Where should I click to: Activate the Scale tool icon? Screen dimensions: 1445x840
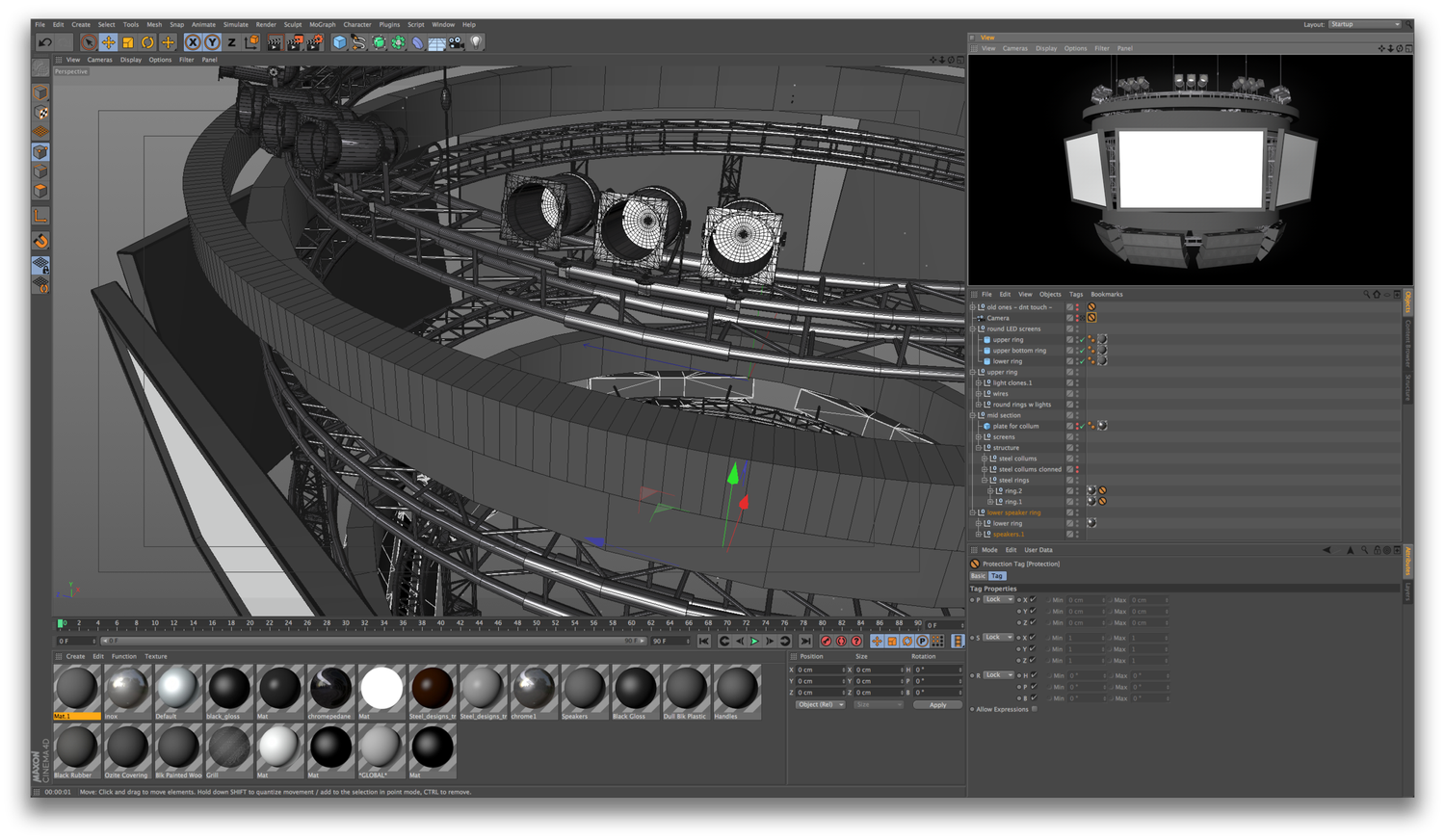(x=127, y=42)
